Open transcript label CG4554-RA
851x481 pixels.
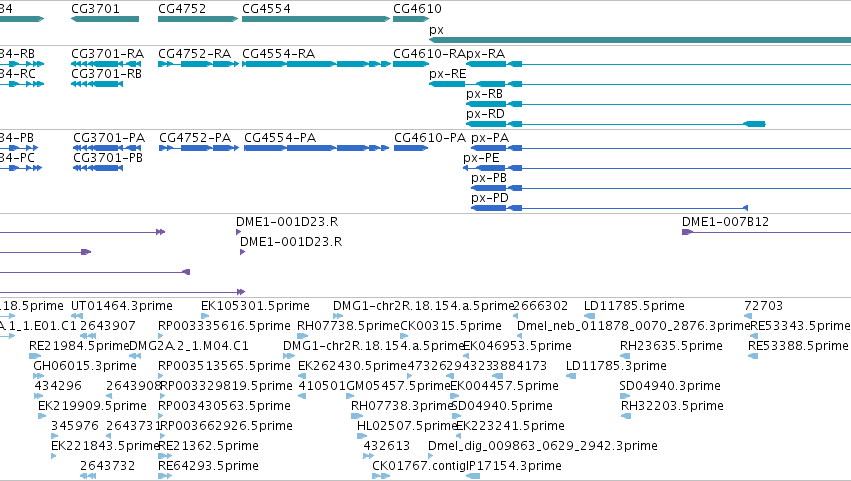pos(278,54)
